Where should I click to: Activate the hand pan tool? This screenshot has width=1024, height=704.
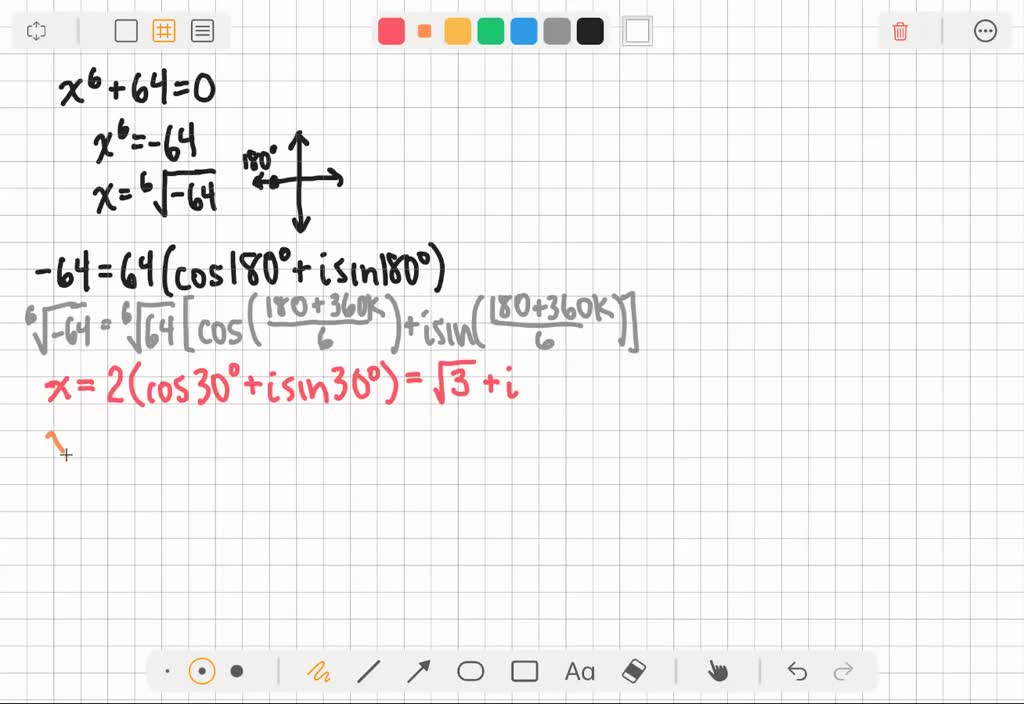pyautogui.click(x=718, y=671)
